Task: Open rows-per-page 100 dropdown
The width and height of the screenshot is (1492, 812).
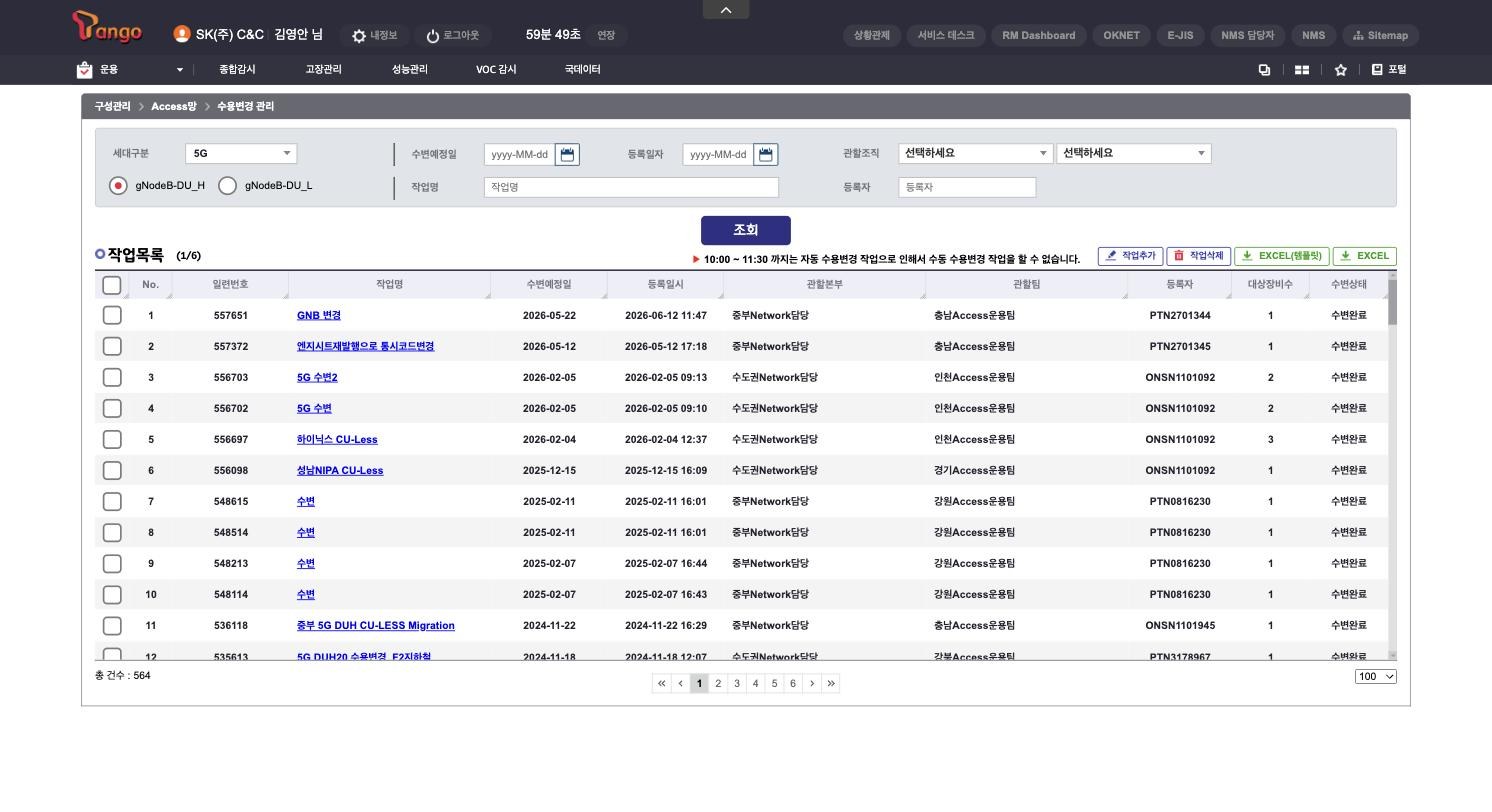Action: 1376,677
